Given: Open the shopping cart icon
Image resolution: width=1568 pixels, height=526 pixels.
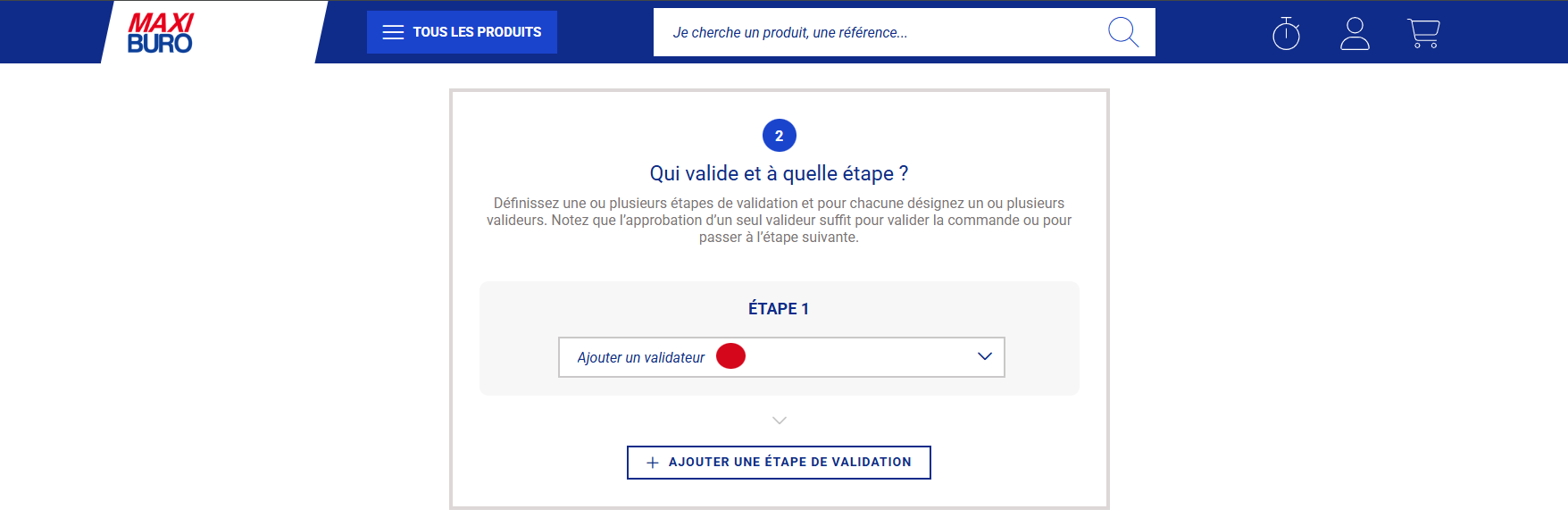Looking at the screenshot, I should click(x=1423, y=33).
